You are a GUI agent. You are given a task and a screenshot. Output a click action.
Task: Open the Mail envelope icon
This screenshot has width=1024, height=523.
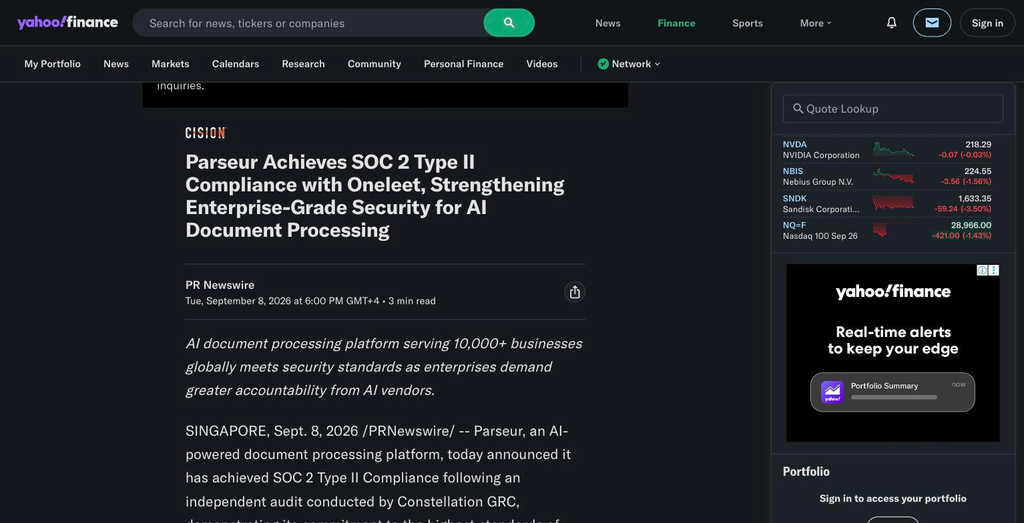[932, 23]
